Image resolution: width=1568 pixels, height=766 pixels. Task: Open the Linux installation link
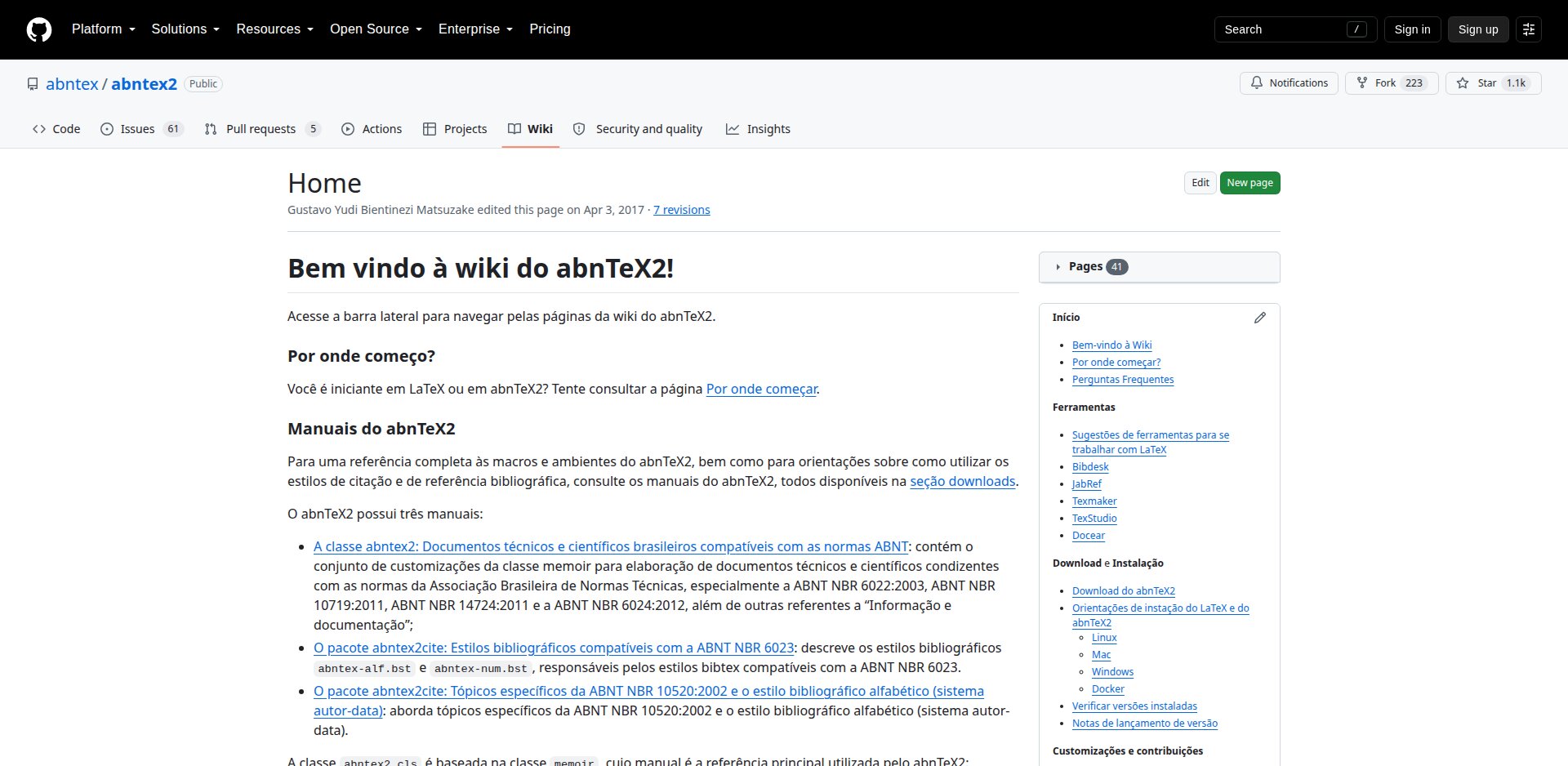coord(1104,638)
